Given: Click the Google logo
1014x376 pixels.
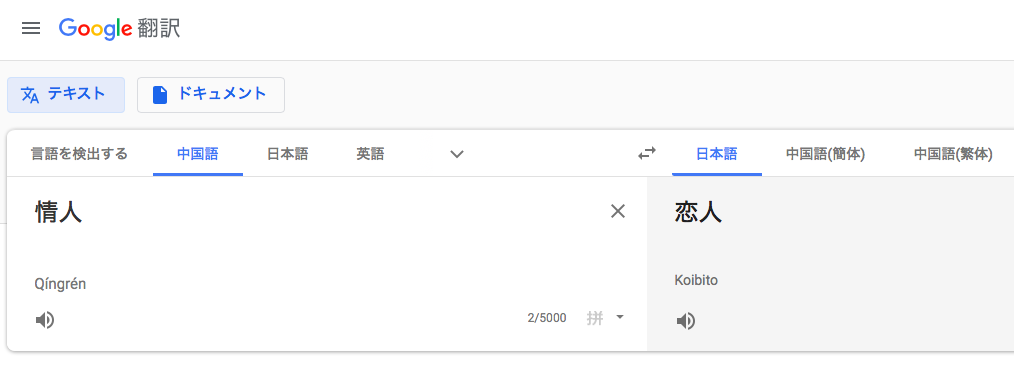Looking at the screenshot, I should 96,28.
